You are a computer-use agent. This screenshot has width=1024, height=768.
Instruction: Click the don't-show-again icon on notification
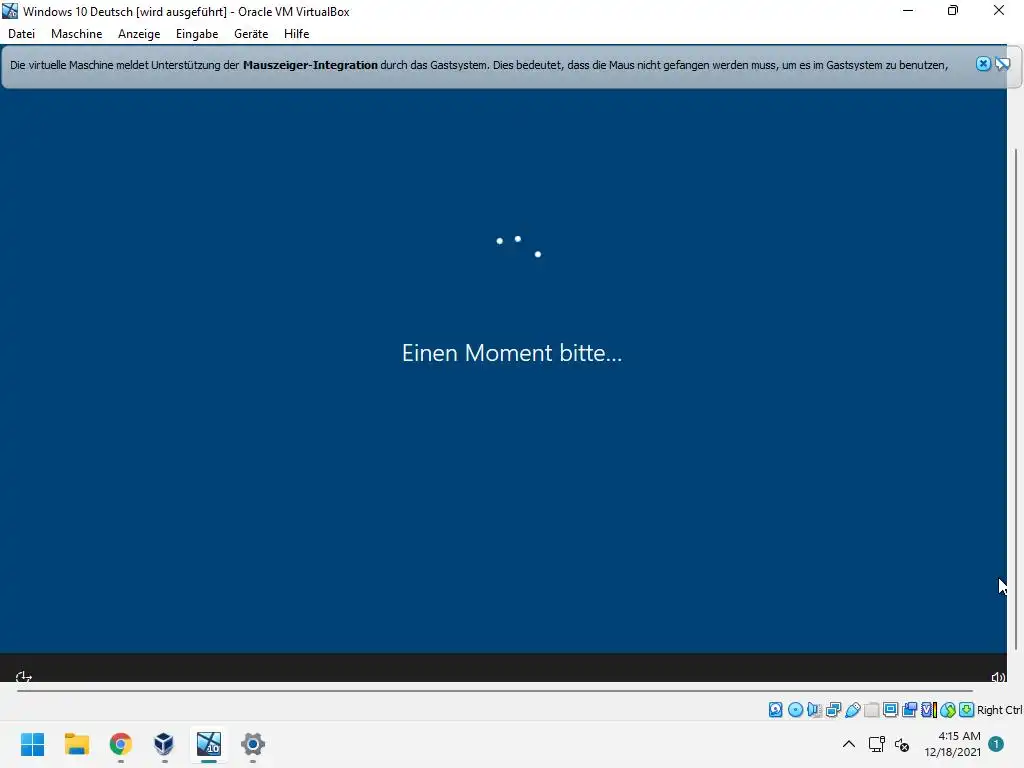tap(1002, 64)
